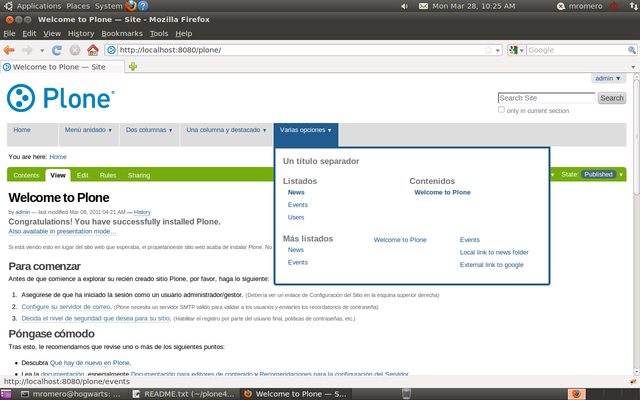Go to the Firefox home page icon
The height and width of the screenshot is (400, 640).
[93, 50]
